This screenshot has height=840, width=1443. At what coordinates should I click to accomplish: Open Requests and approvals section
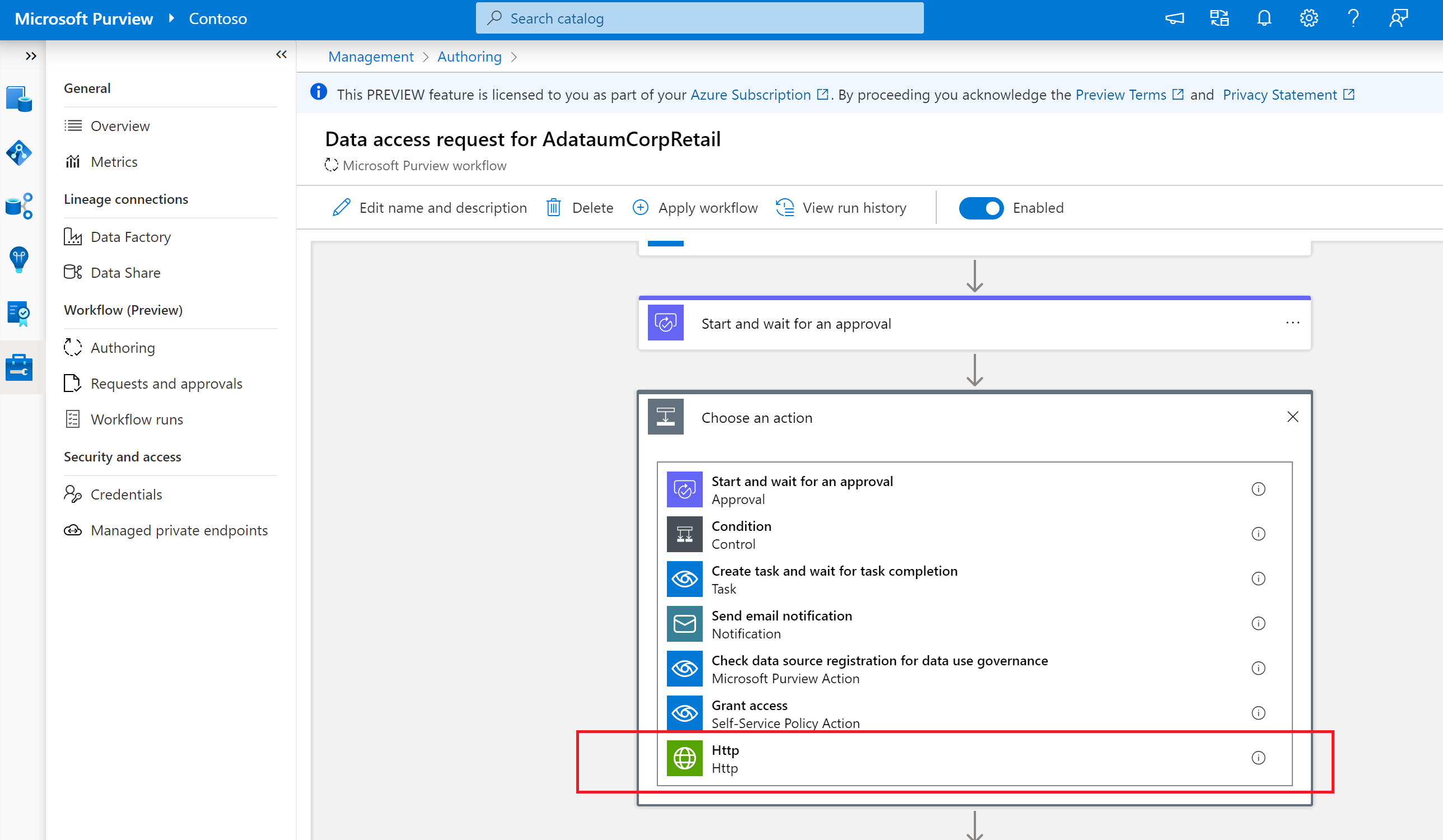click(x=166, y=383)
